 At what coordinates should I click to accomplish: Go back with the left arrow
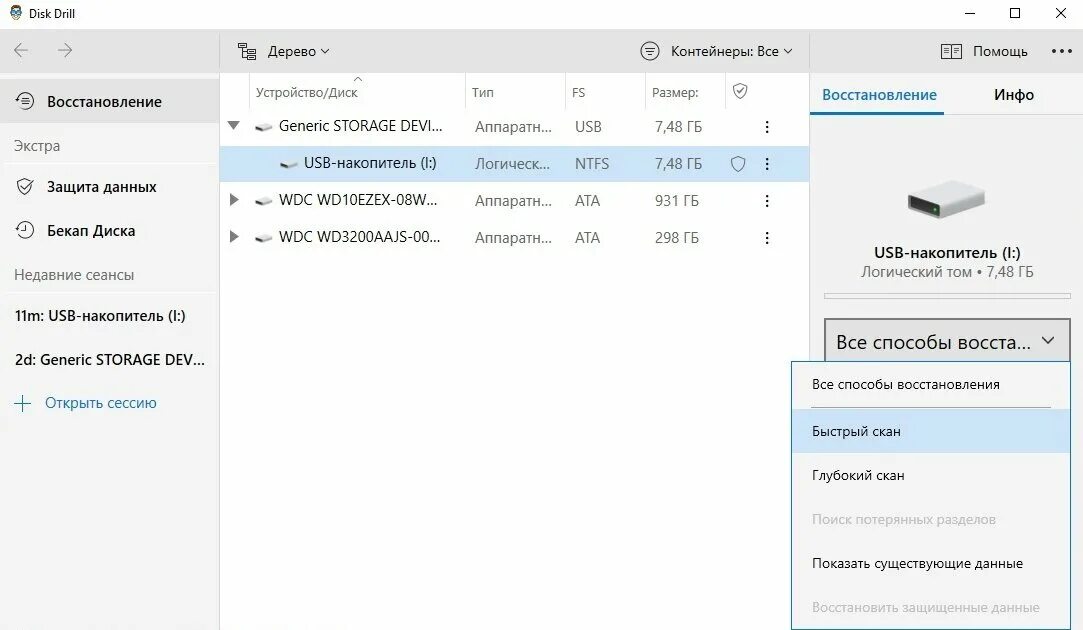(21, 50)
